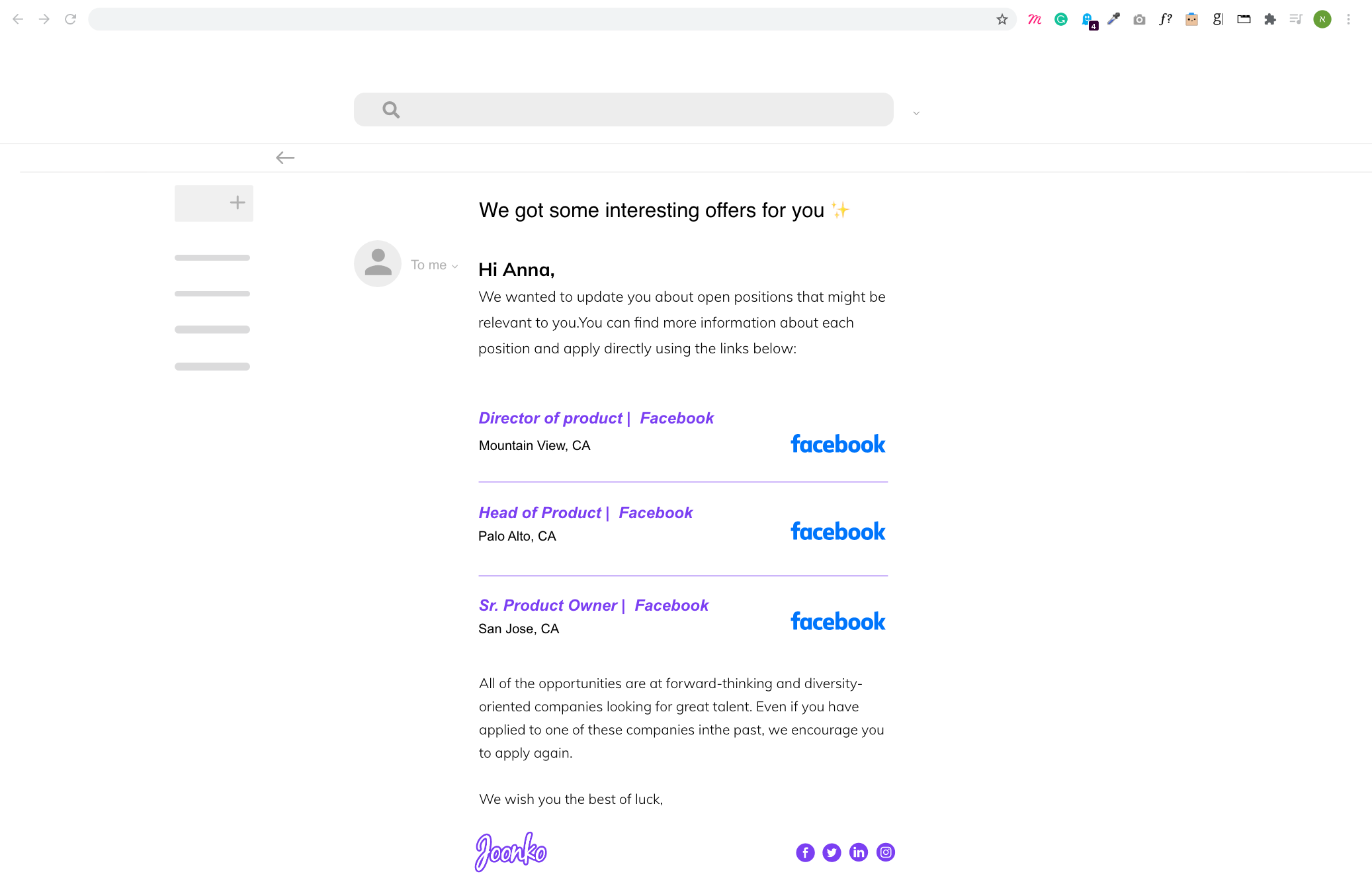Bookmark this page with the star icon
This screenshot has width=1372, height=888.
pos(1002,19)
